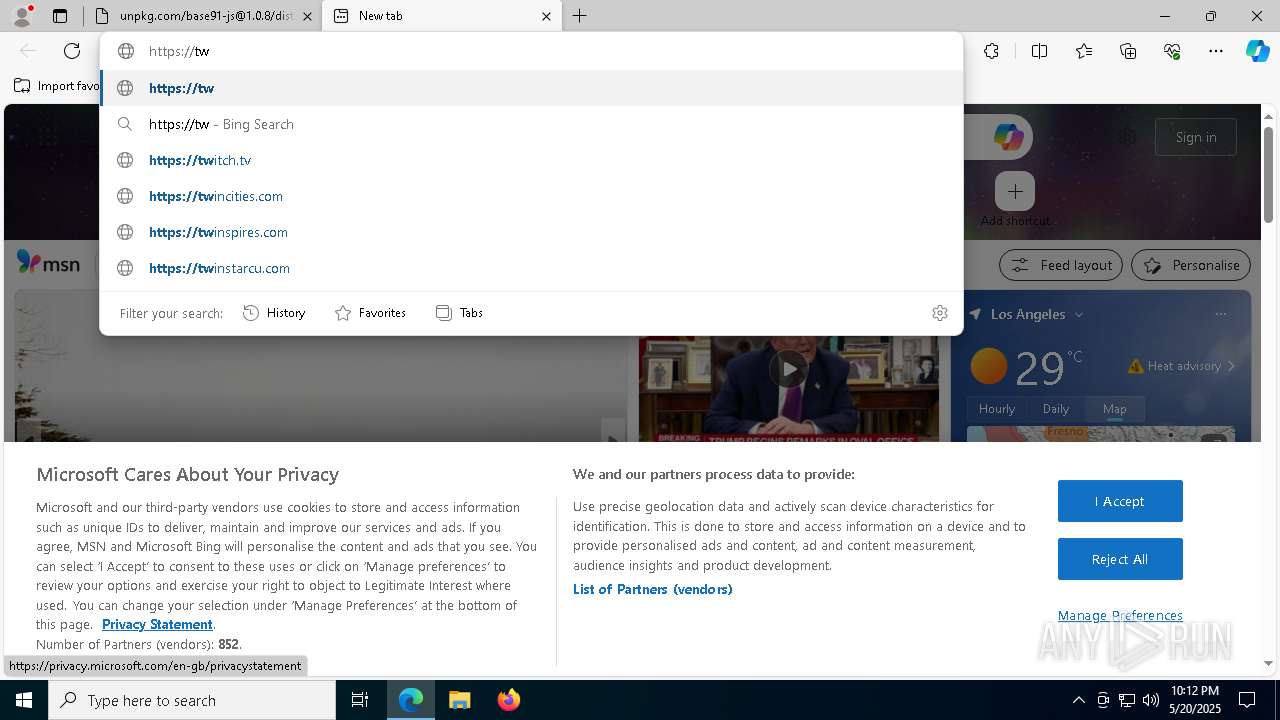1280x720 pixels.
Task: Open the Heat advisory alert
Action: click(1182, 366)
